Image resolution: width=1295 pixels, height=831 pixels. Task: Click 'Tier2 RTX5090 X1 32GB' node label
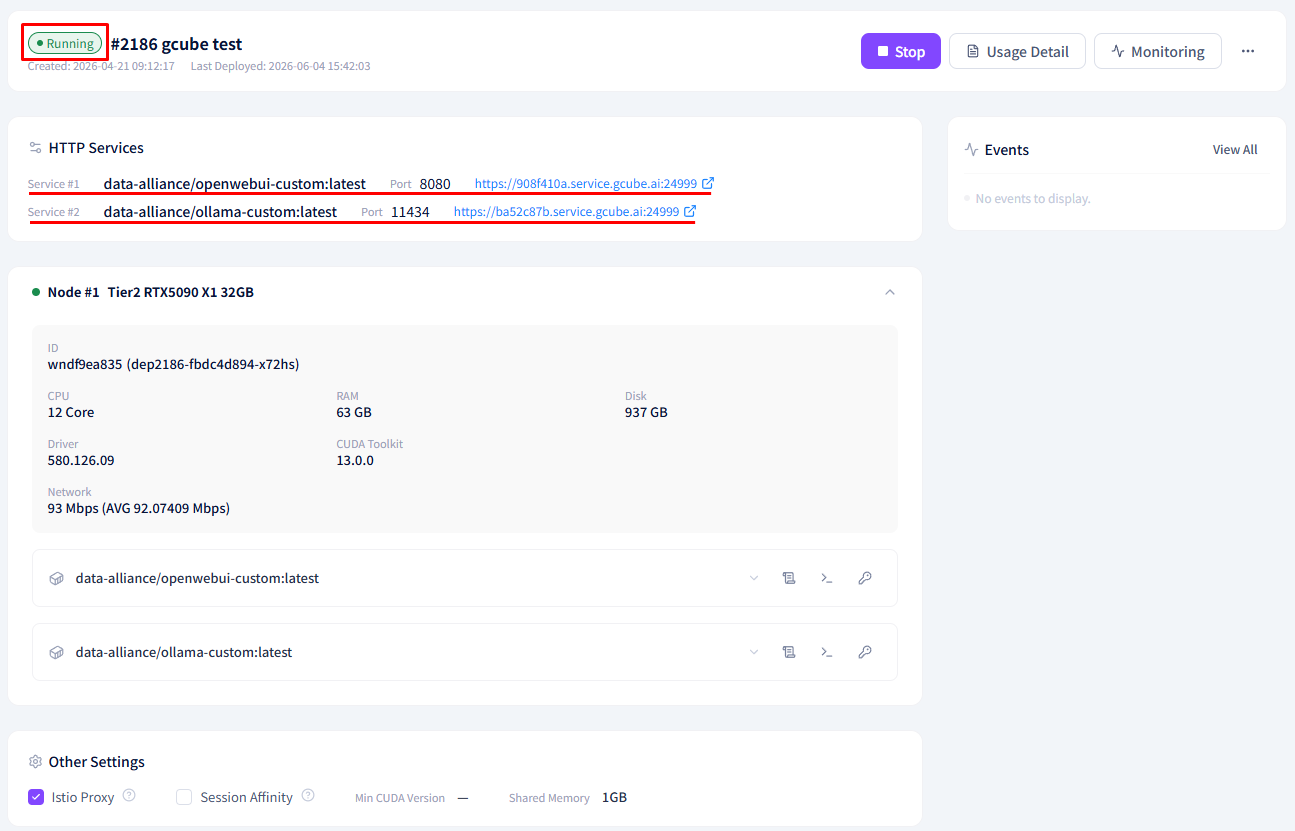181,292
